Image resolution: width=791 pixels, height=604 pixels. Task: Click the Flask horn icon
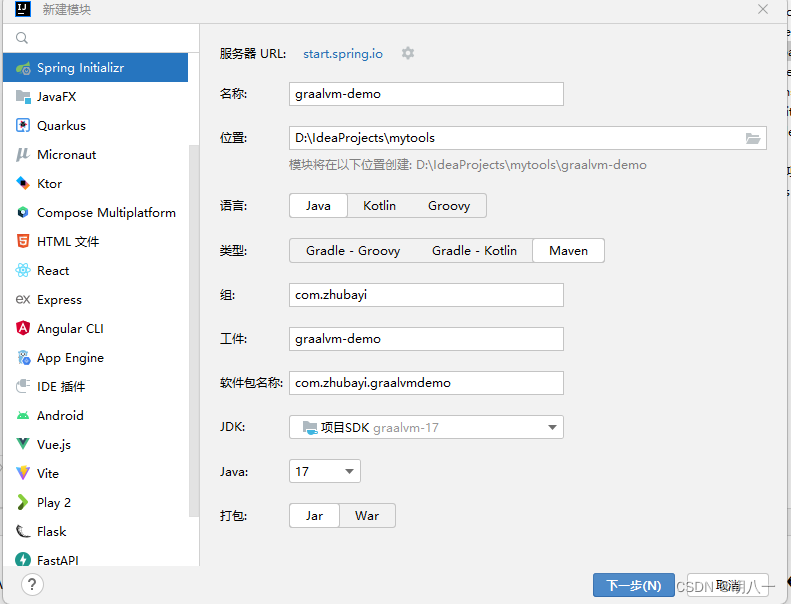(23, 531)
